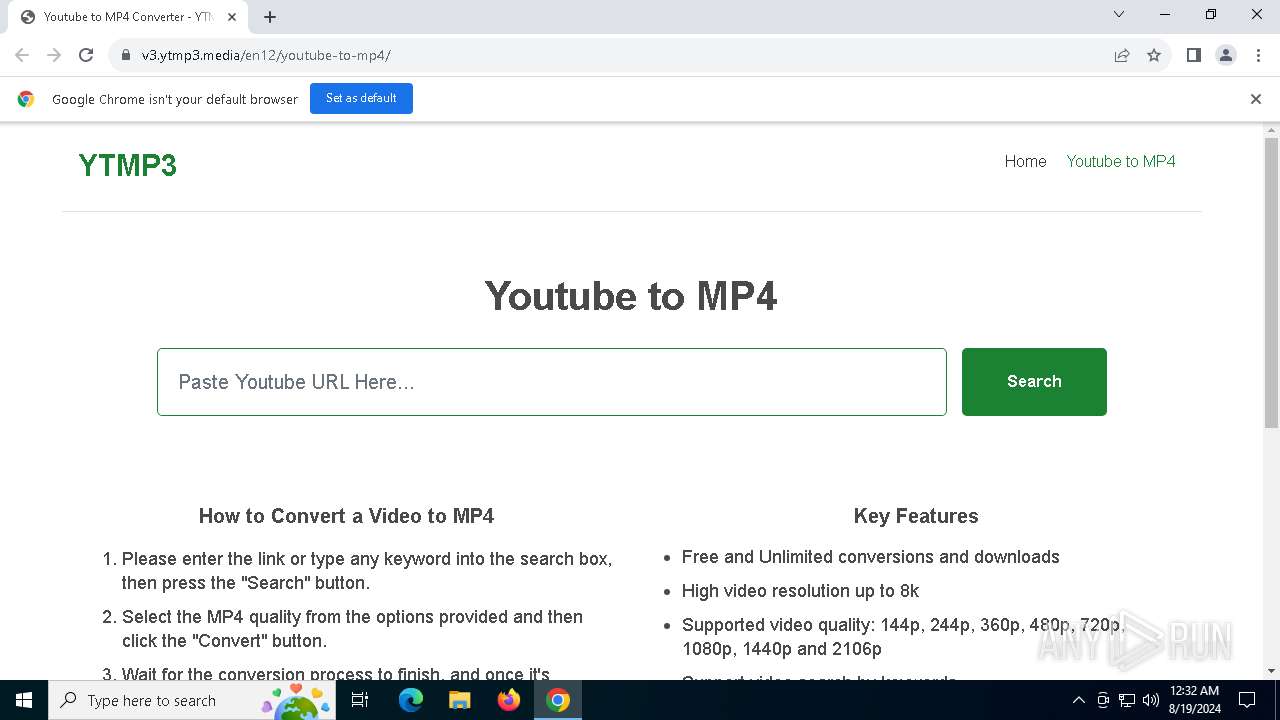1280x720 pixels.
Task: Click the Windows search bar earth-hearts icon
Action: [x=296, y=701]
